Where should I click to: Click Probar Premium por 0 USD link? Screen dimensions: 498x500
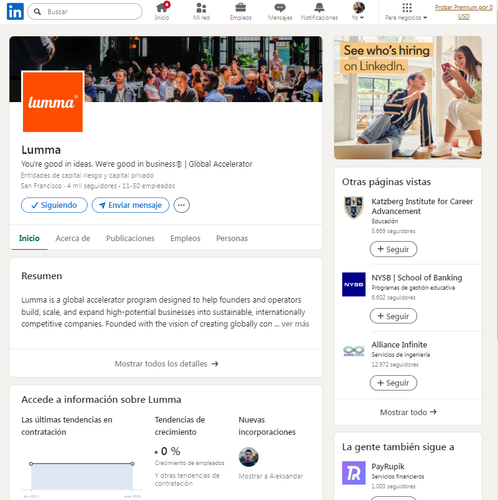[x=464, y=12]
